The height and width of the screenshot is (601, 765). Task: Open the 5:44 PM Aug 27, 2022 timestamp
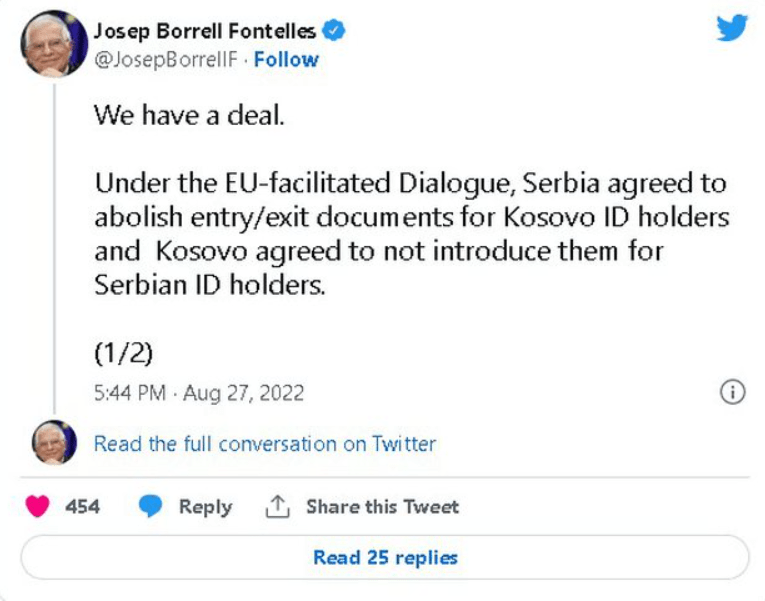tap(198, 393)
